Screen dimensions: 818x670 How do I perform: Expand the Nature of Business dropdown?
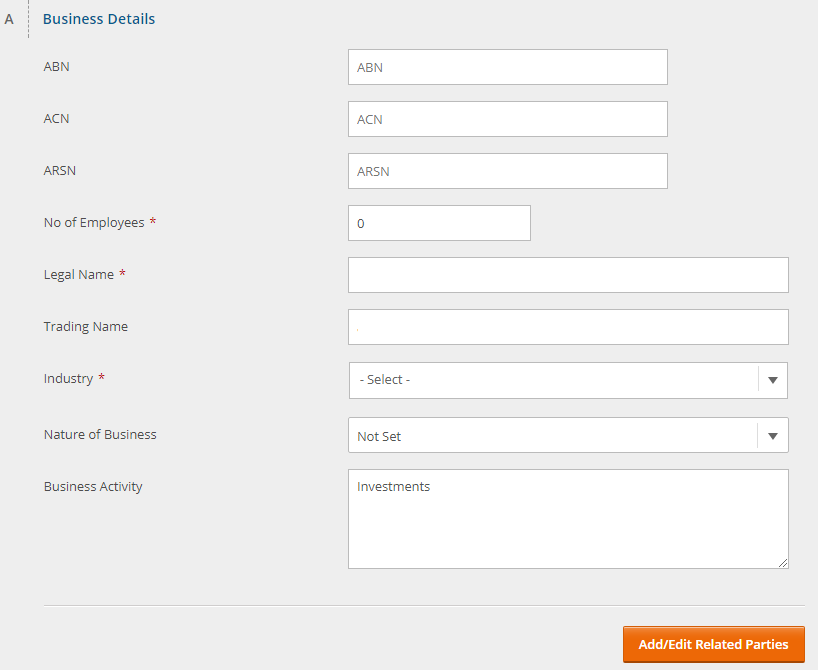click(x=568, y=435)
